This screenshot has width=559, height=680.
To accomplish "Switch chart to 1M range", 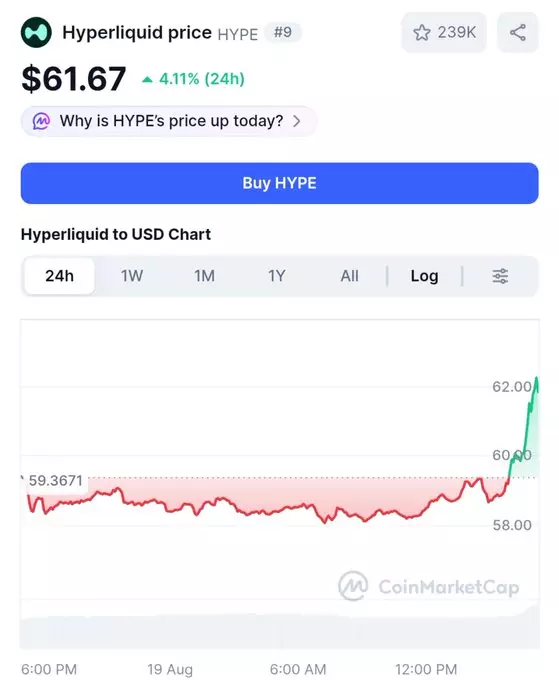I will 204,276.
